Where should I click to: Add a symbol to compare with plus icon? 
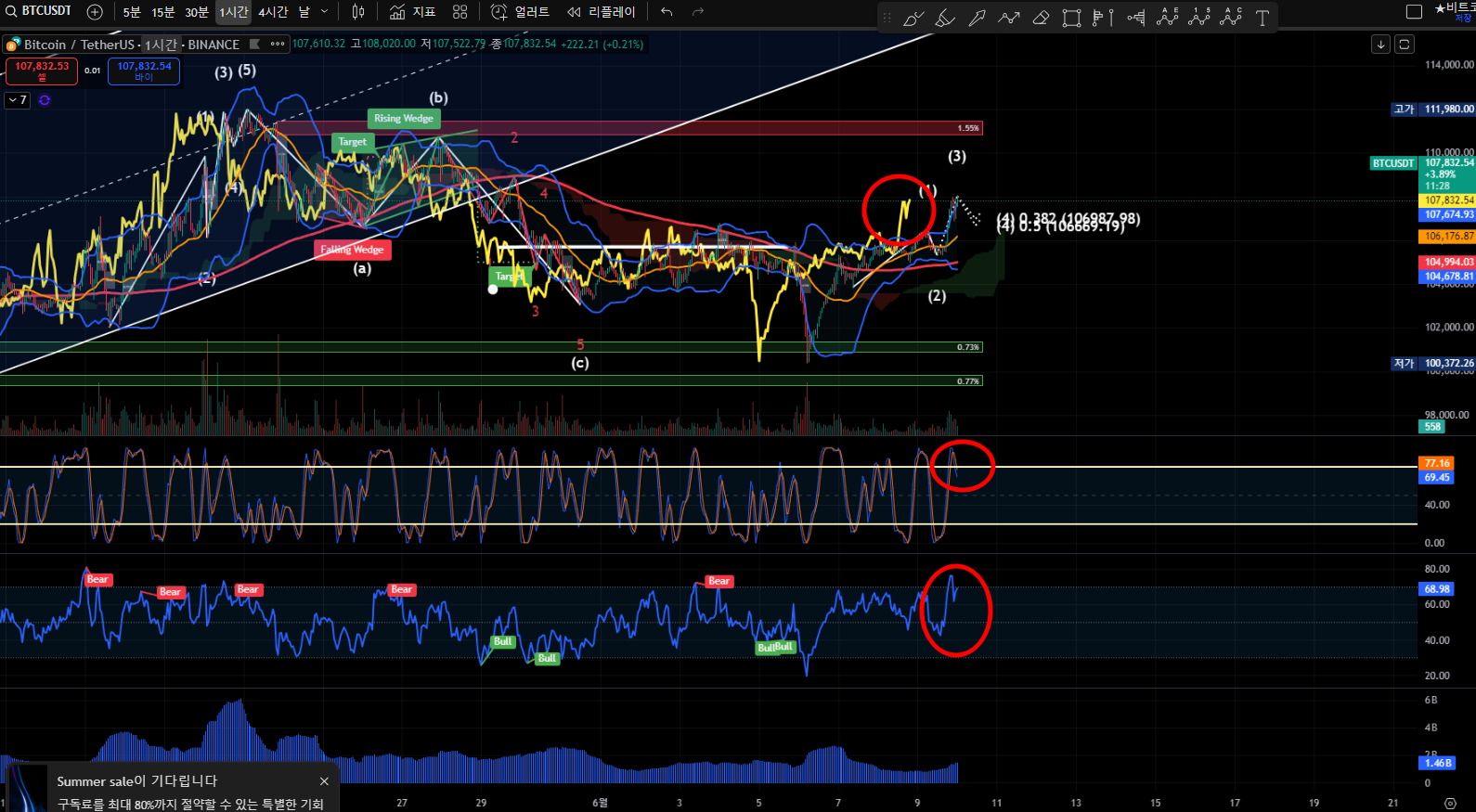[x=95, y=12]
